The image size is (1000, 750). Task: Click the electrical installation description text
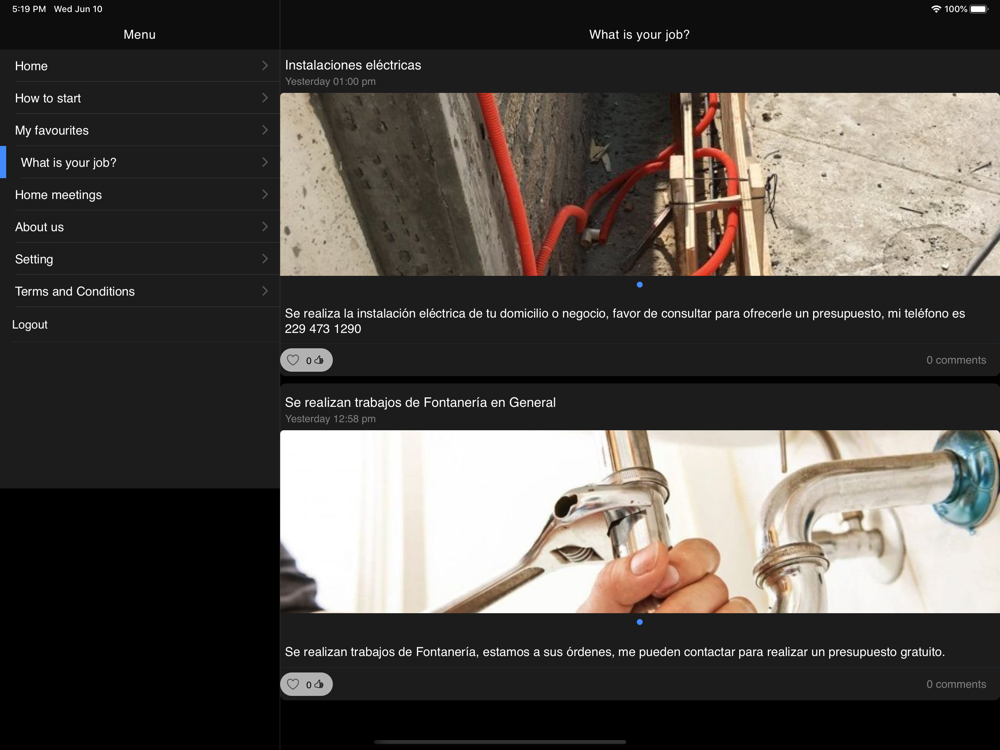coord(625,321)
